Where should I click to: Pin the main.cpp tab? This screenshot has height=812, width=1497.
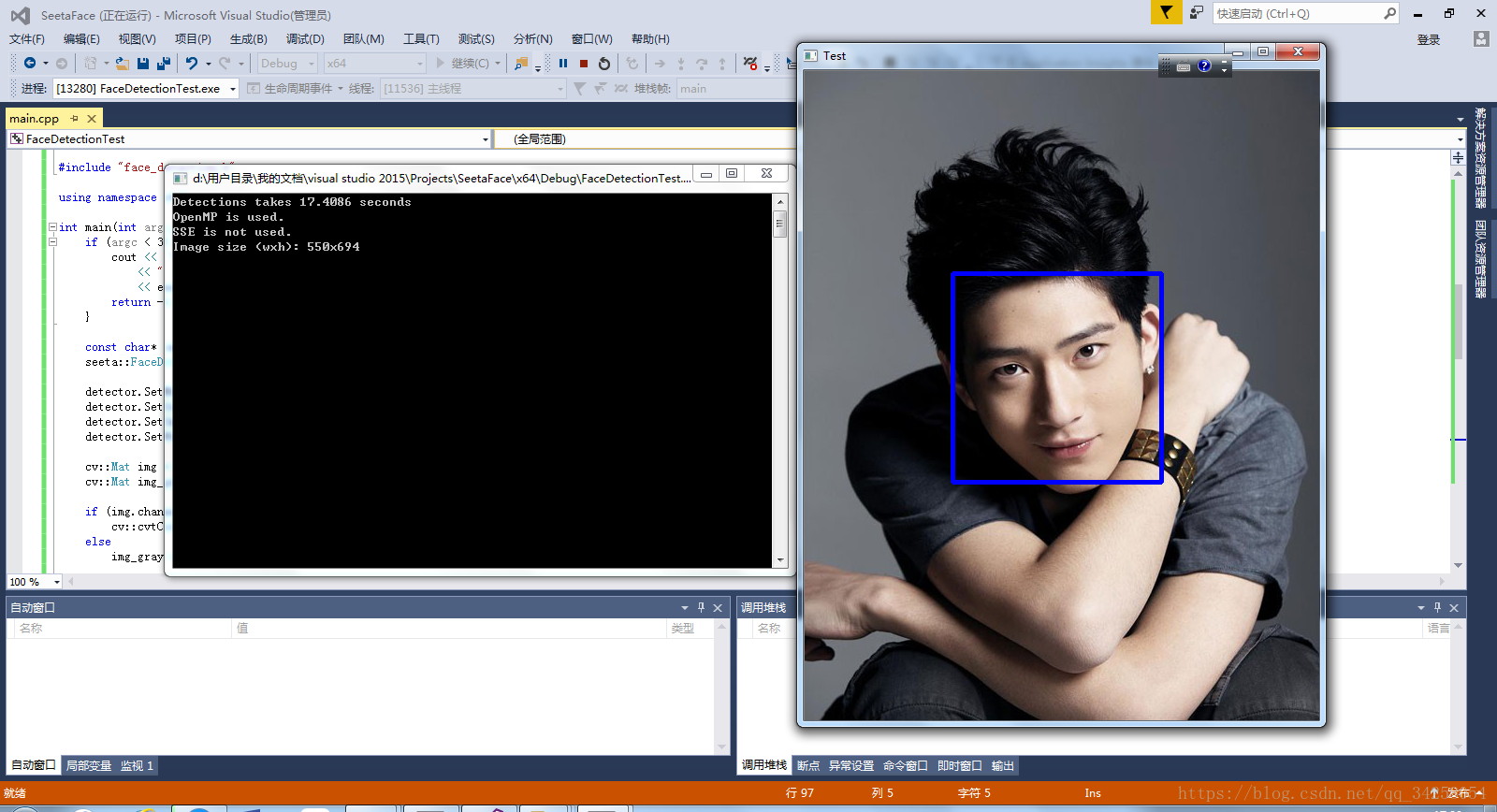pos(75,119)
